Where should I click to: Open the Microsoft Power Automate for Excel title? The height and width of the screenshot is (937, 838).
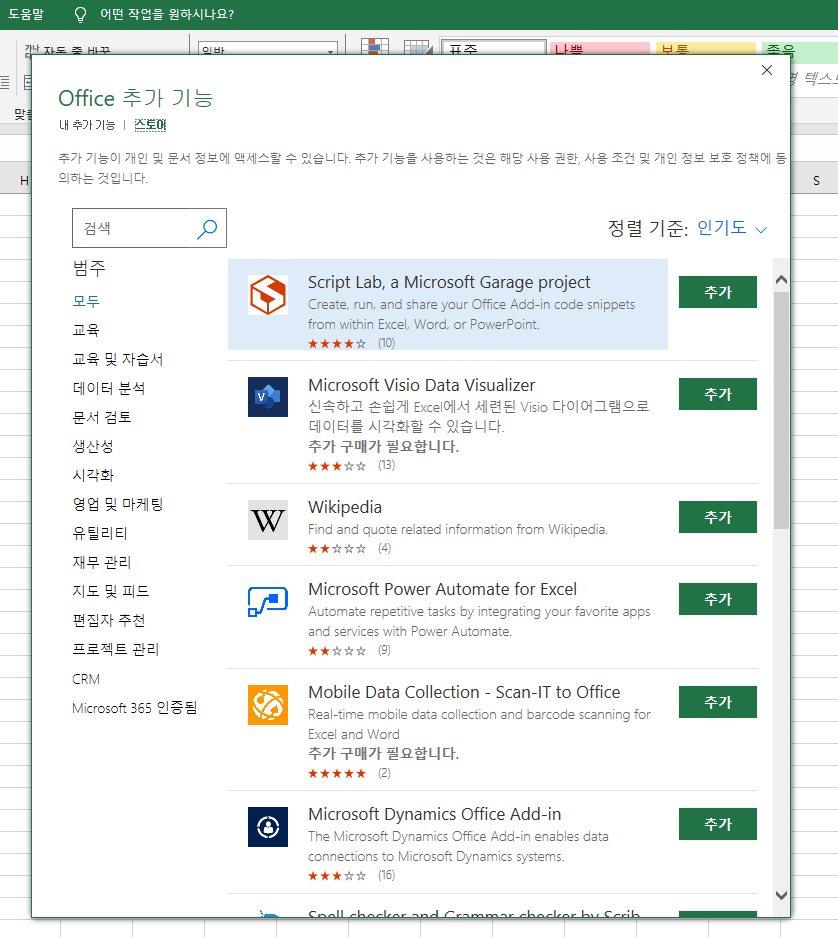[x=442, y=589]
